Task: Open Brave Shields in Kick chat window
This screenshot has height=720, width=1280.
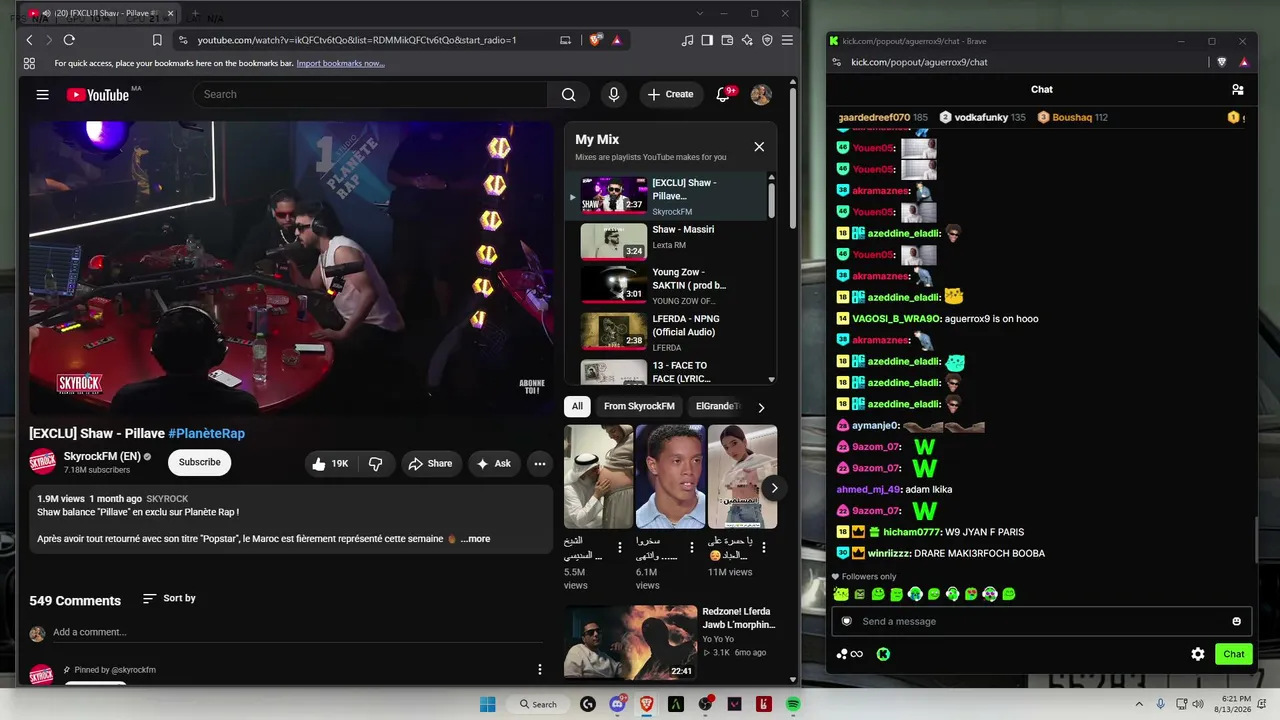Action: [1222, 62]
